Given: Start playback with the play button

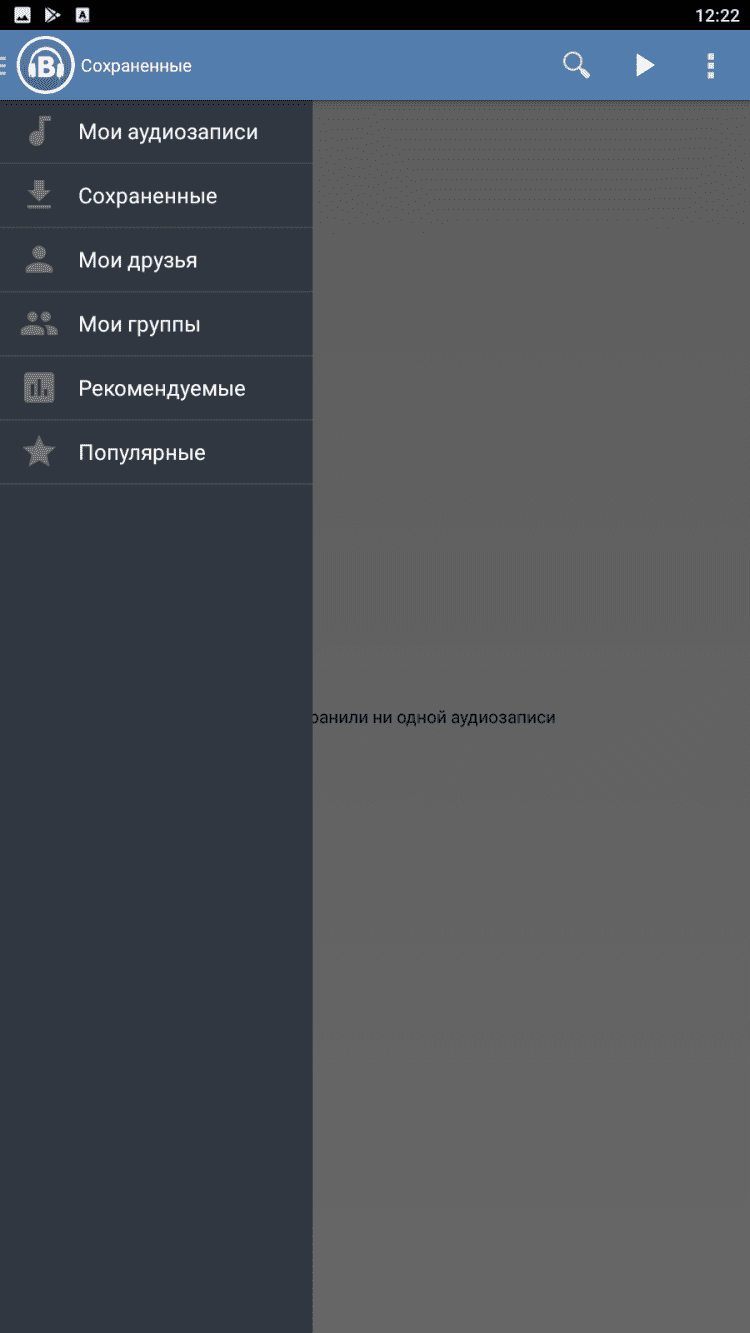Looking at the screenshot, I should pyautogui.click(x=645, y=66).
